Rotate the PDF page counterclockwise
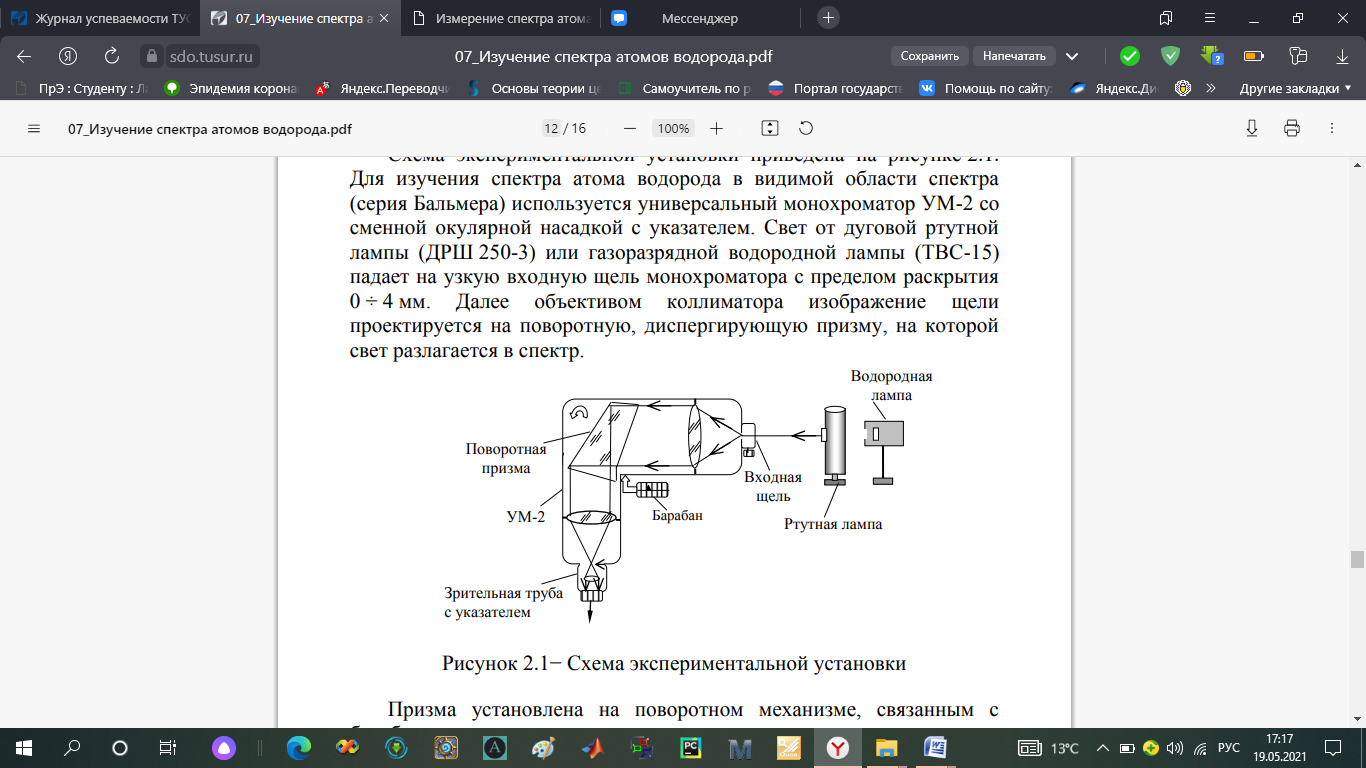Screen dimensions: 1366x768 (x=806, y=129)
